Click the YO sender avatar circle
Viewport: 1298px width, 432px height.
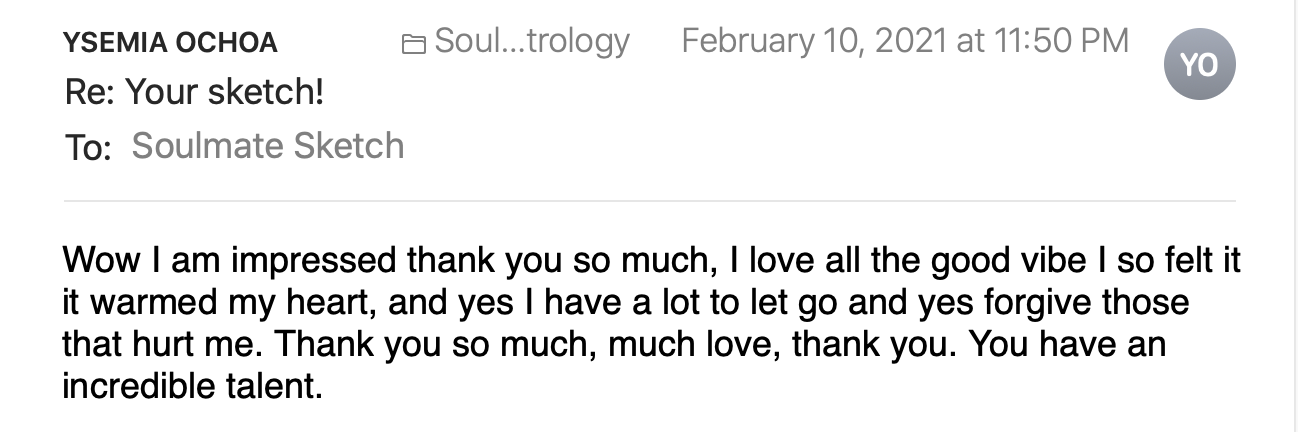(1199, 64)
